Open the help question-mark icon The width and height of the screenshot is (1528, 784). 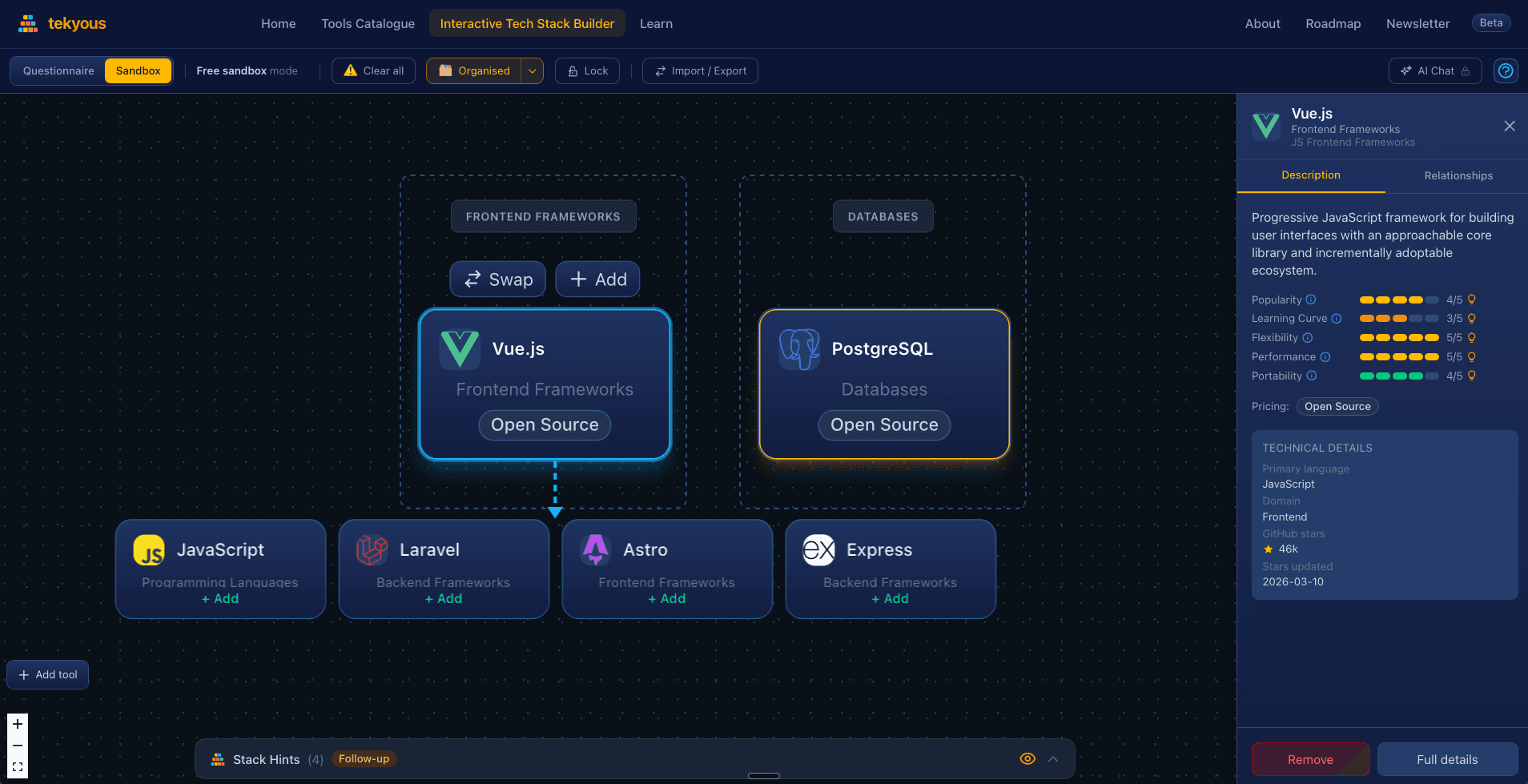pos(1506,70)
